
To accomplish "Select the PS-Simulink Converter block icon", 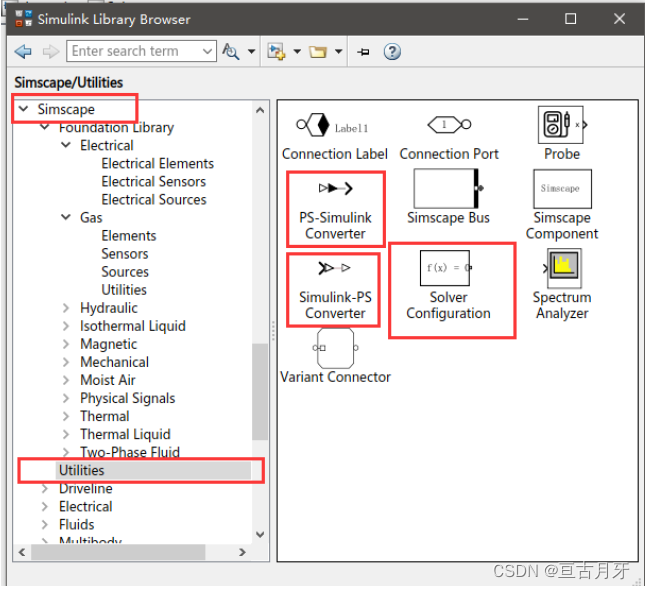I will pos(336,188).
